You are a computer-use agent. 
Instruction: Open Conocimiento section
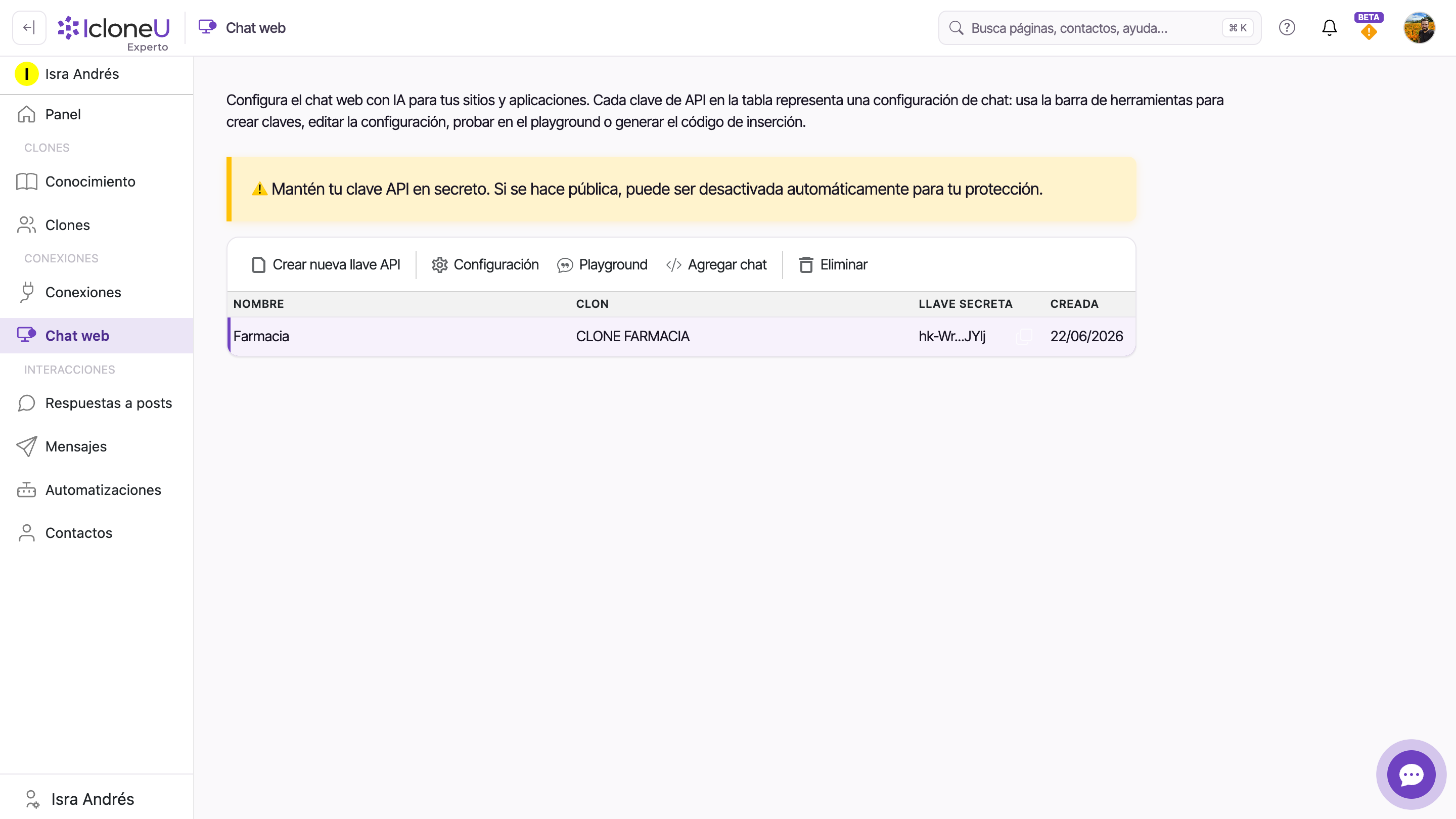coord(97,181)
